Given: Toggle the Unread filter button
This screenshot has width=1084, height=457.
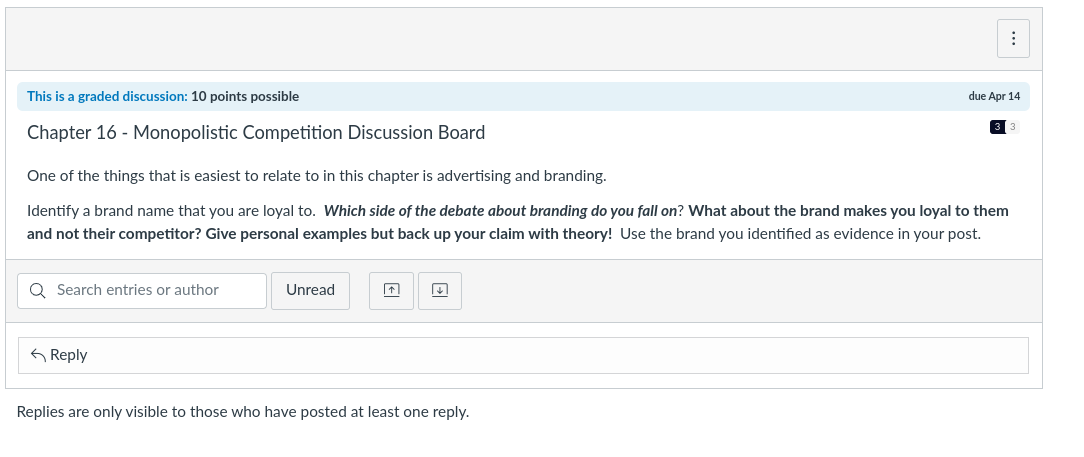Looking at the screenshot, I should click(x=310, y=290).
